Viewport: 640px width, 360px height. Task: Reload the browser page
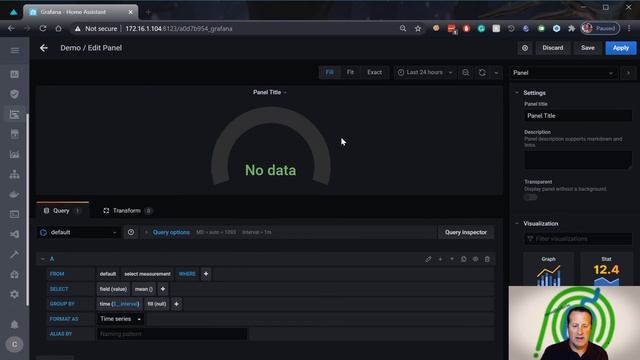43,29
